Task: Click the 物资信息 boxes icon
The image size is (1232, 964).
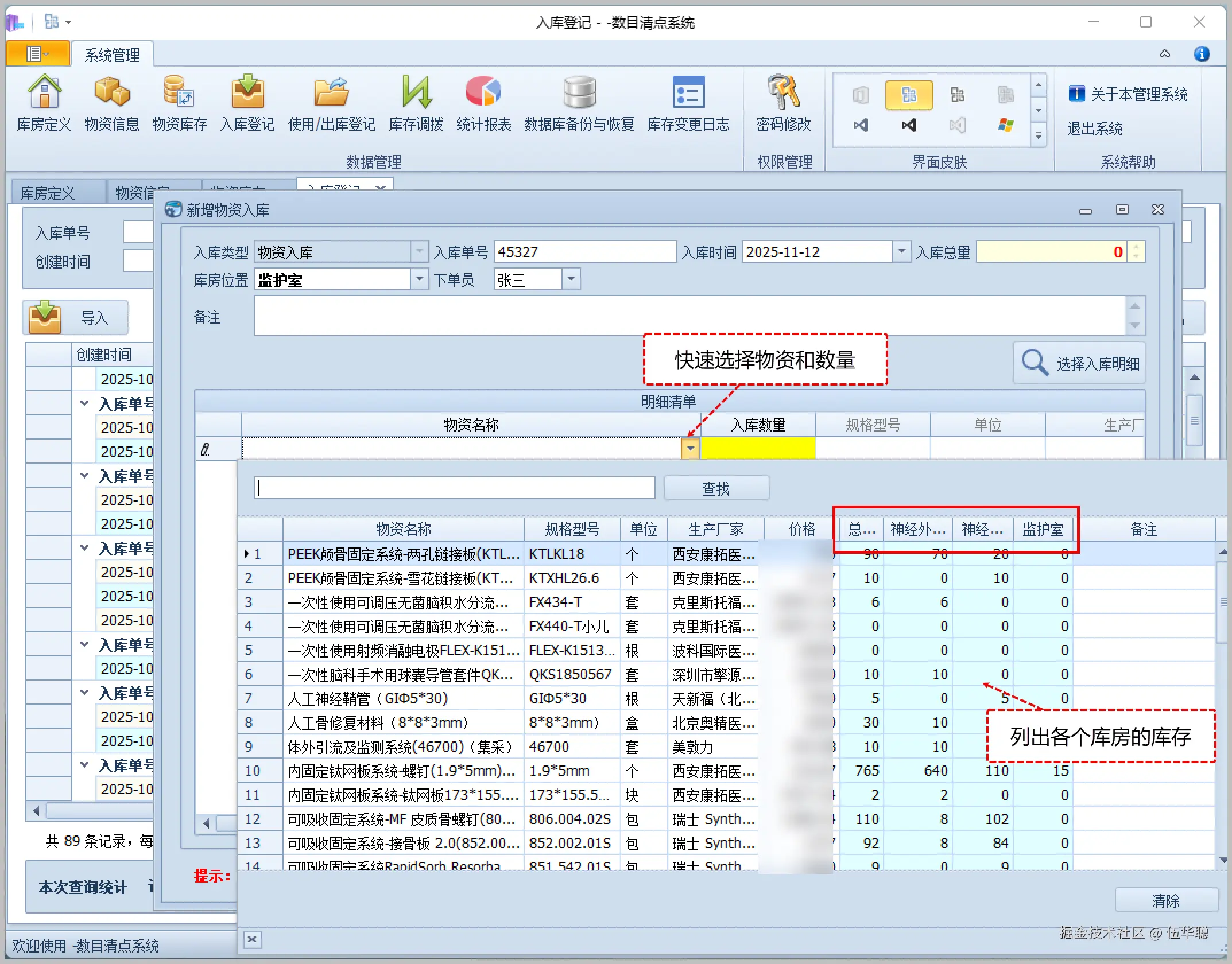Action: click(x=112, y=93)
